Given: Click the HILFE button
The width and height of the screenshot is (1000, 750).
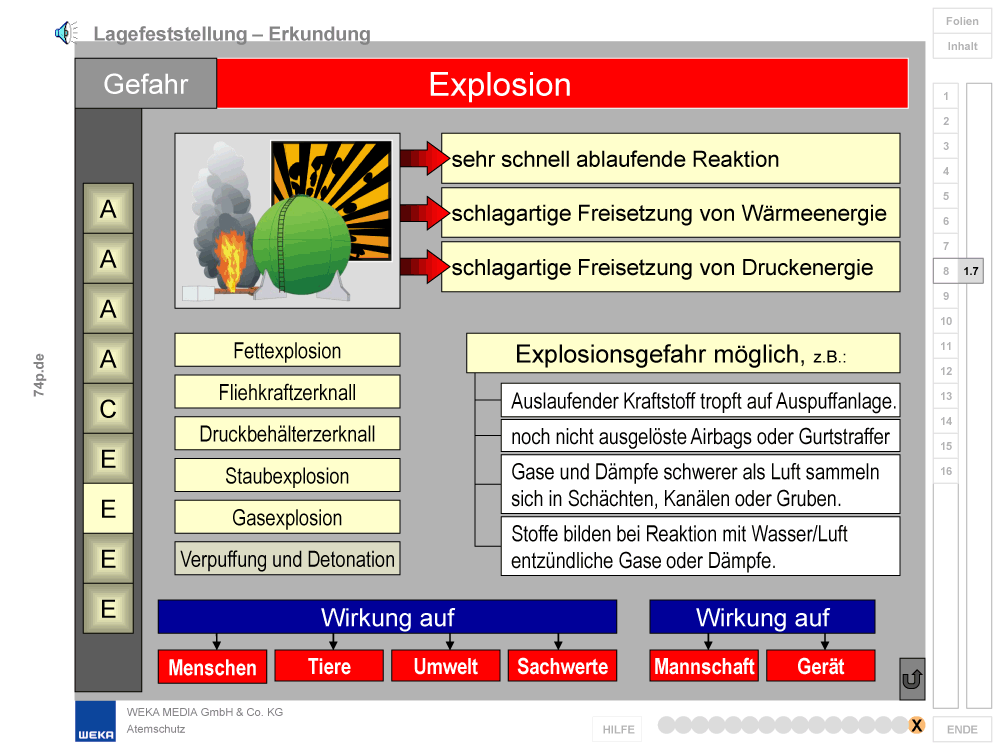Looking at the screenshot, I should (618, 729).
